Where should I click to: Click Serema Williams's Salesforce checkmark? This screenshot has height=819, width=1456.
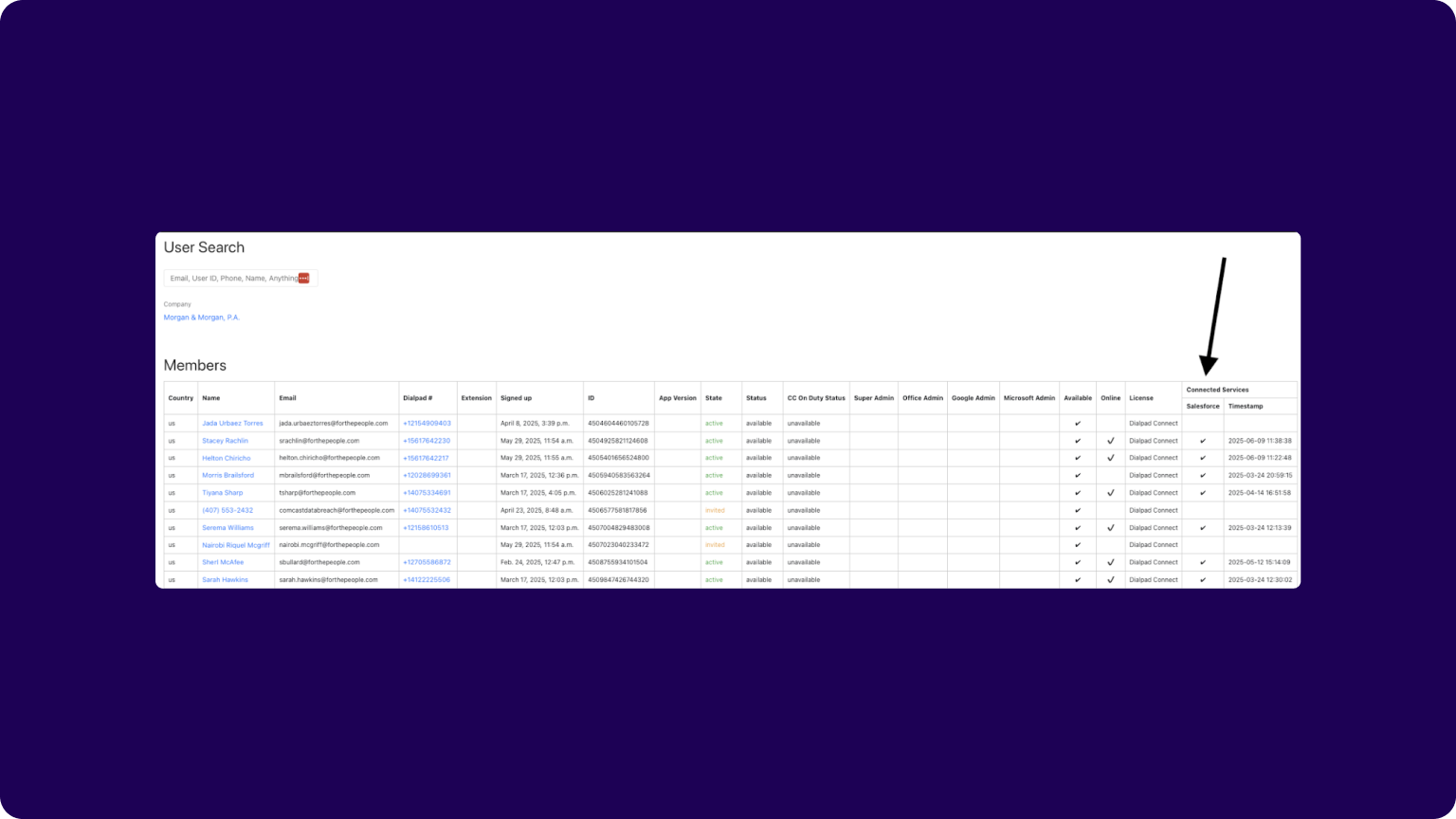1202,527
